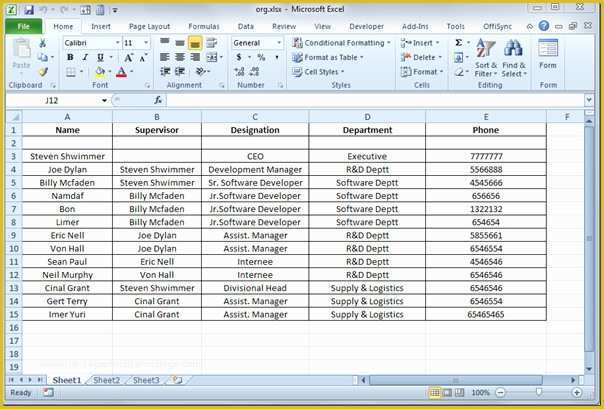Increase the cell indent
This screenshot has width=604, height=409.
click(180, 72)
